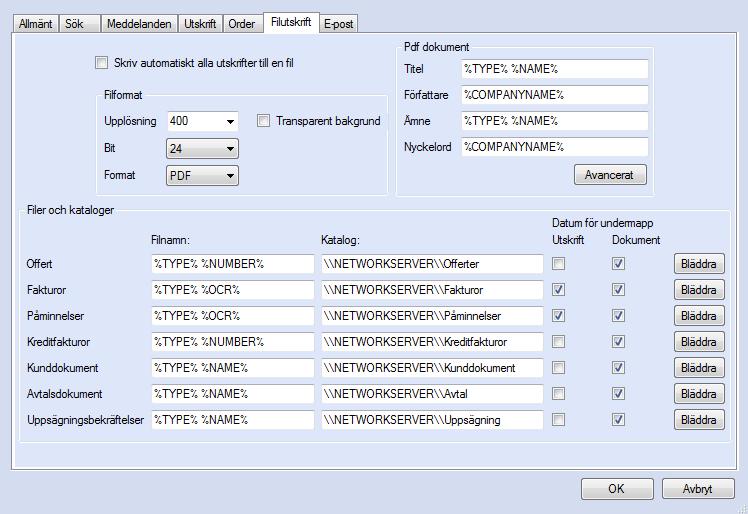Toggle Dokument date subfolder for Uppsägningsbekräftelser
This screenshot has height=514, width=748.
(x=618, y=420)
